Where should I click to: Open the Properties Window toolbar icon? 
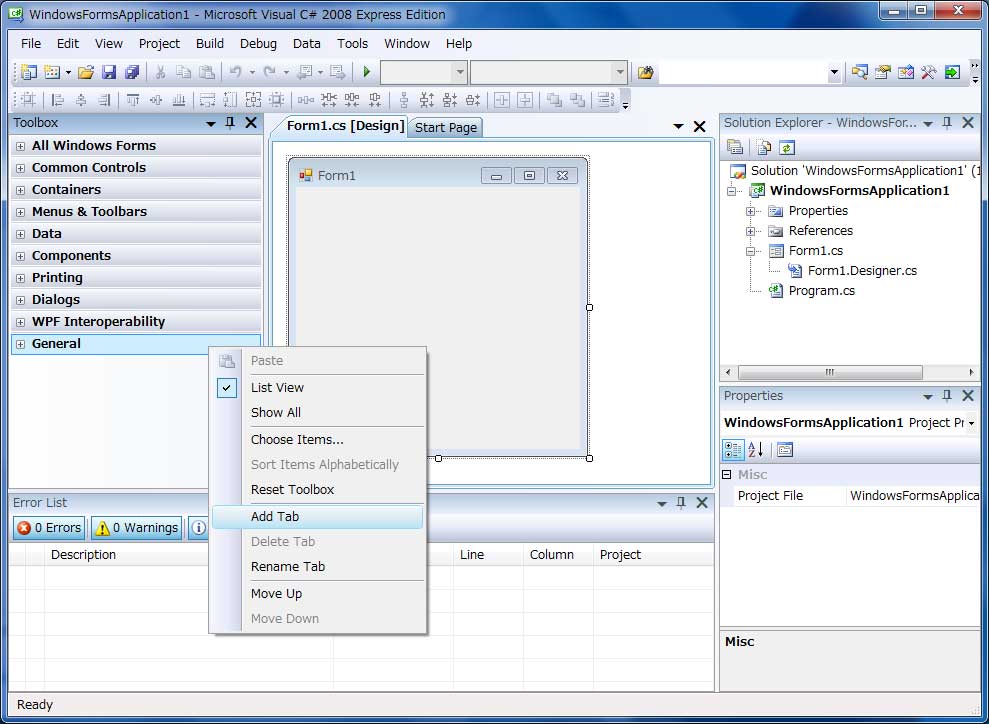click(x=882, y=72)
